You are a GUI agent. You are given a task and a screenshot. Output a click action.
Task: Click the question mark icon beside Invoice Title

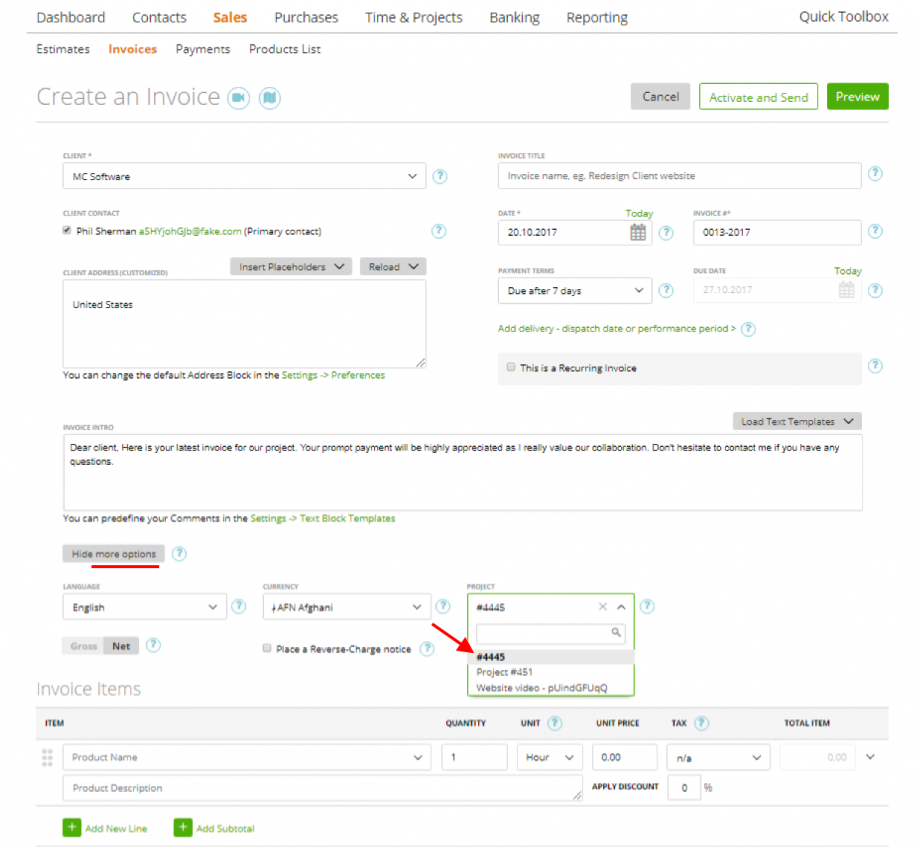tap(876, 175)
